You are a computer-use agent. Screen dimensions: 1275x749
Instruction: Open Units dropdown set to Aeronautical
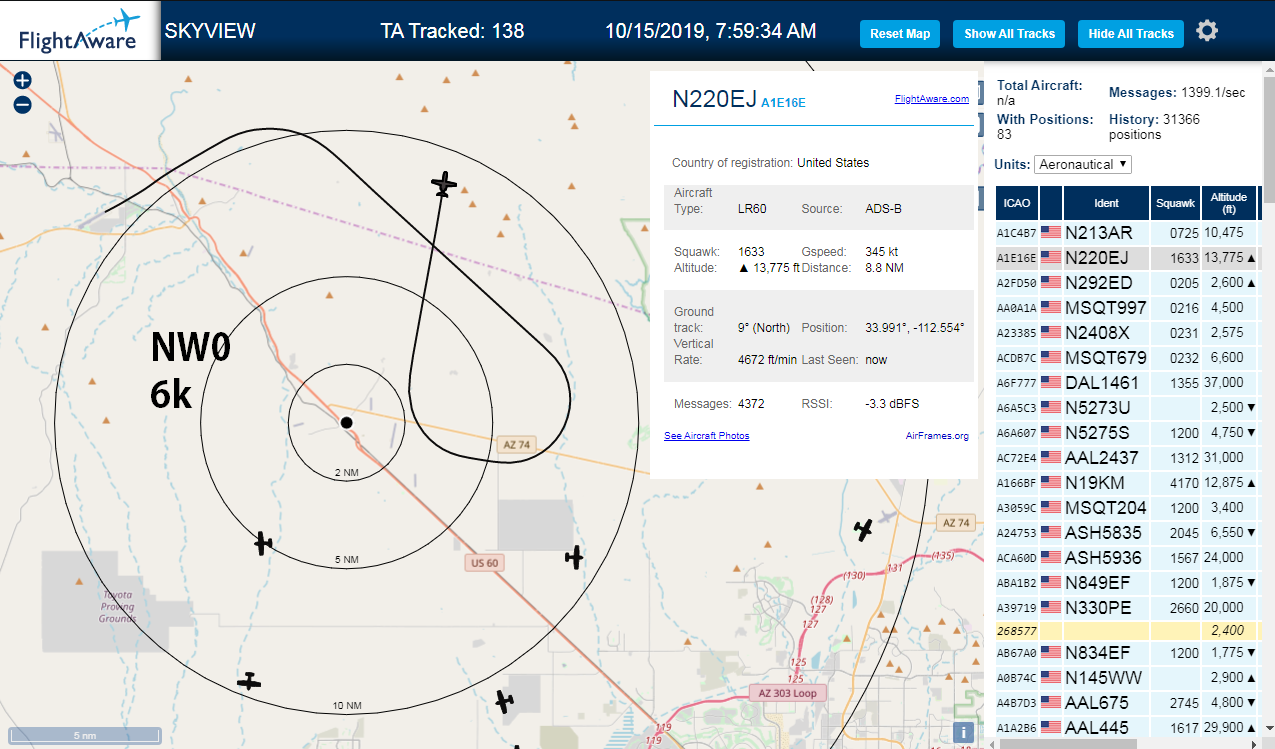(x=1083, y=164)
